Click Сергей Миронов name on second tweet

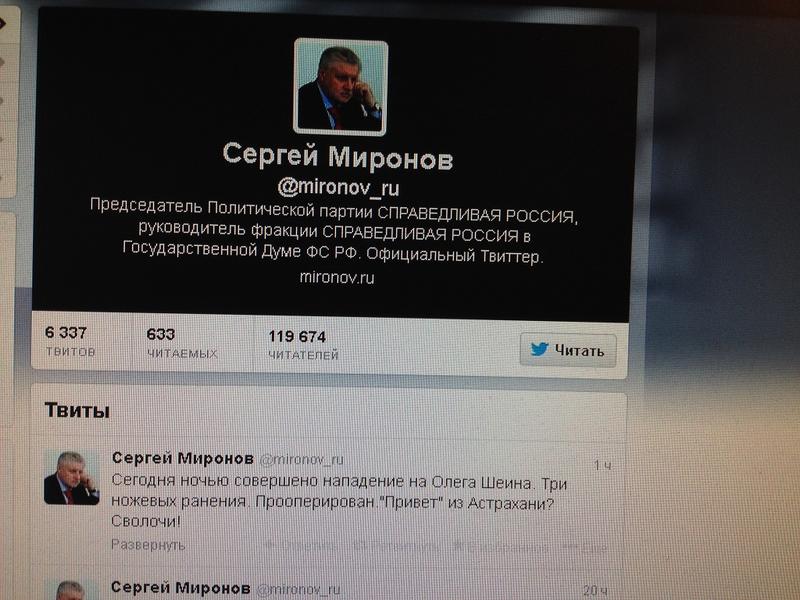[x=181, y=588]
